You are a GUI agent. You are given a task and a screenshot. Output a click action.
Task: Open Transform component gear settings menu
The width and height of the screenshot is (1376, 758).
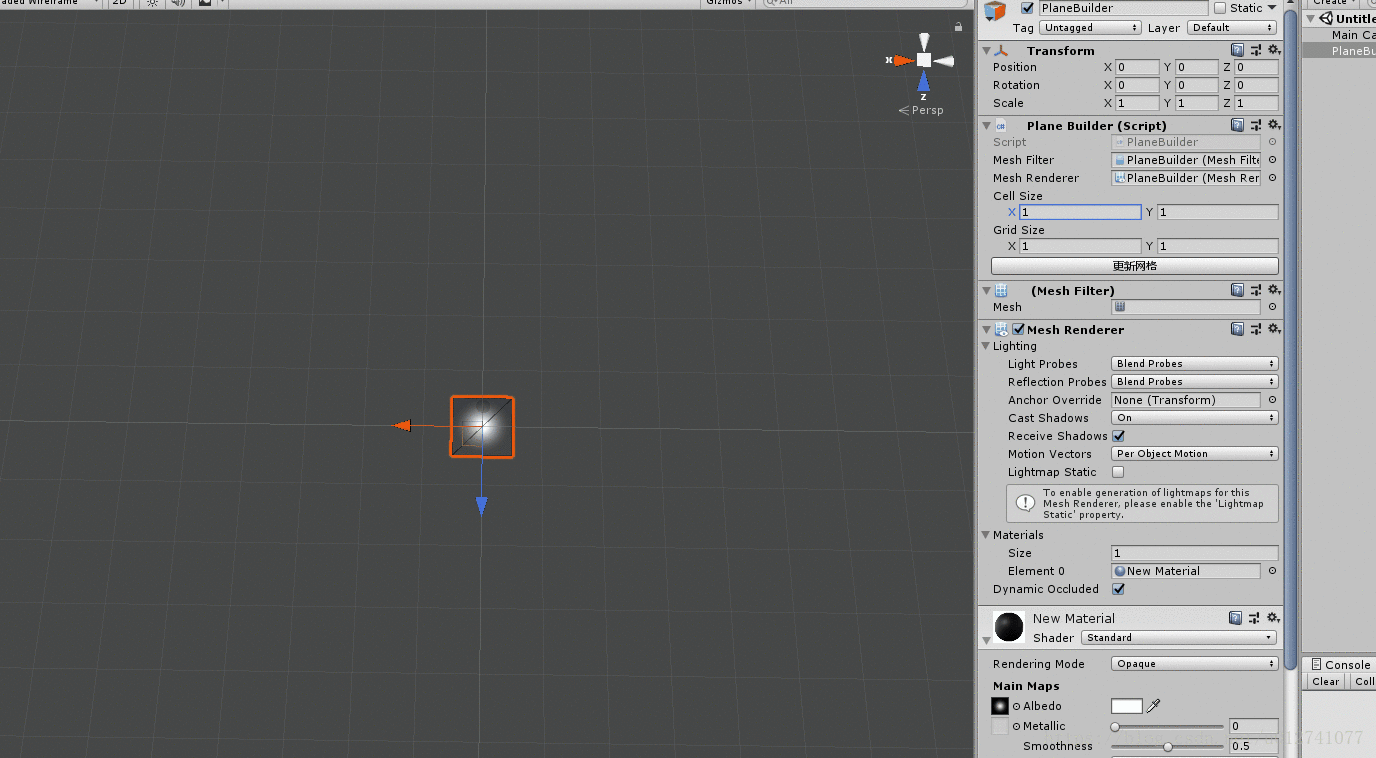point(1273,50)
